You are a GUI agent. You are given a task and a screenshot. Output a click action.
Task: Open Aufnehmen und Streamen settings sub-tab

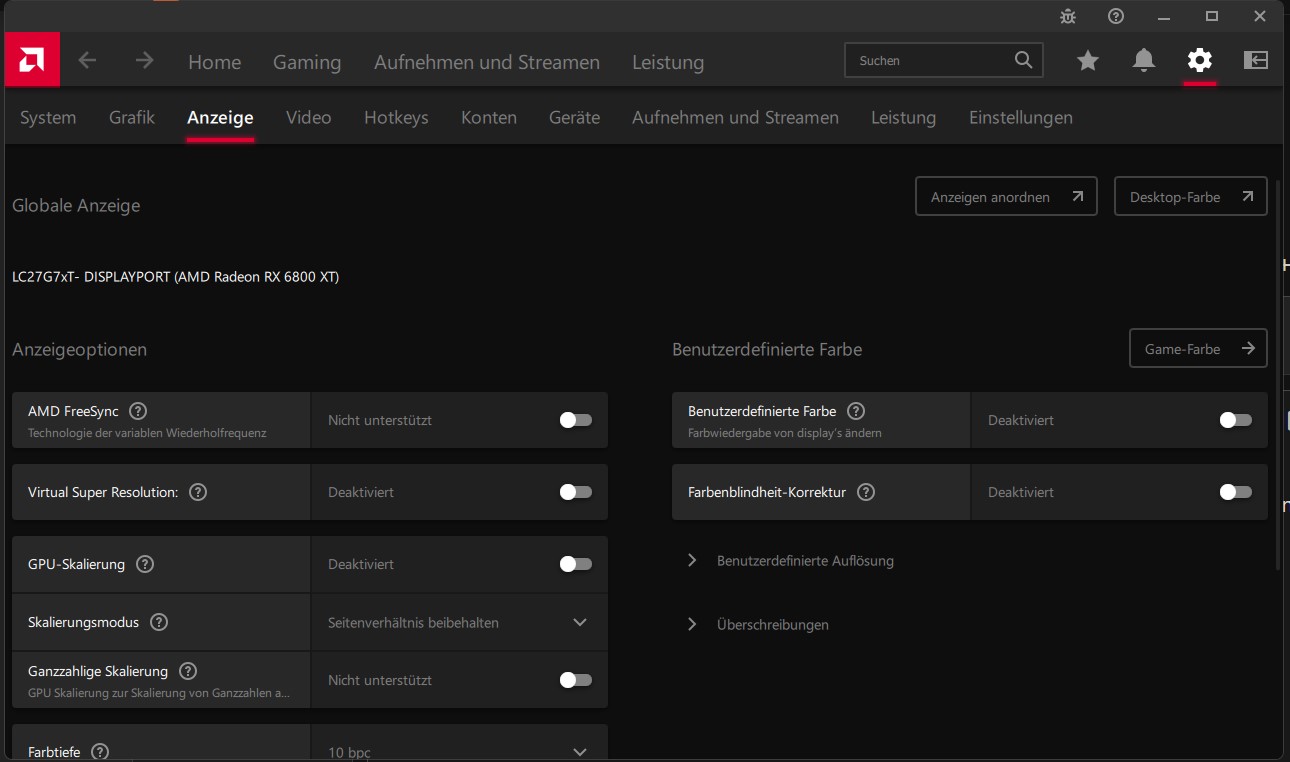[736, 117]
